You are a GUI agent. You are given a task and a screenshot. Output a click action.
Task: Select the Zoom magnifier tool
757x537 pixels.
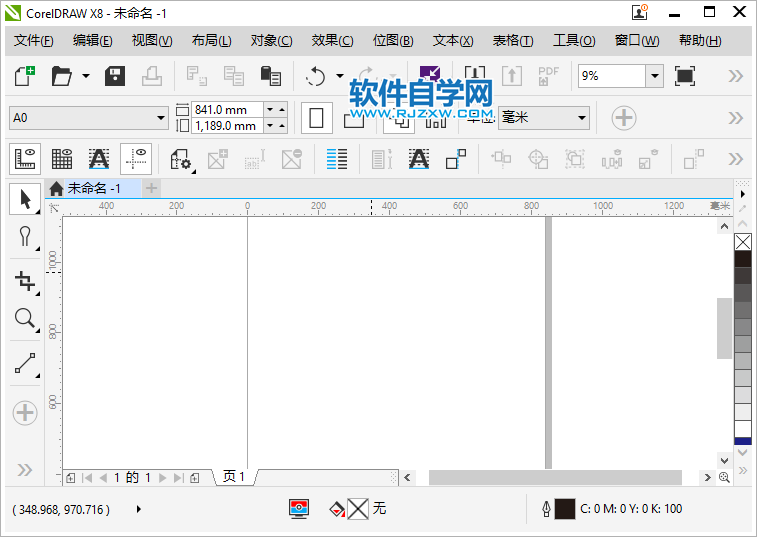25,319
